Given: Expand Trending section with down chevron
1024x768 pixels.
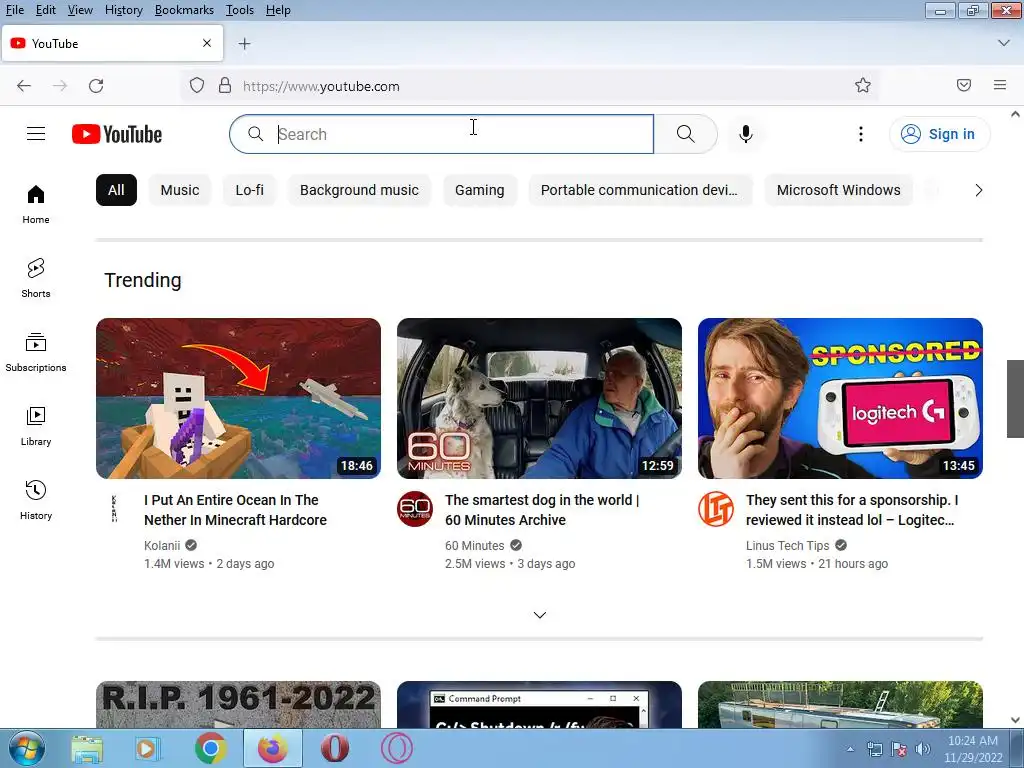Looking at the screenshot, I should [x=539, y=615].
